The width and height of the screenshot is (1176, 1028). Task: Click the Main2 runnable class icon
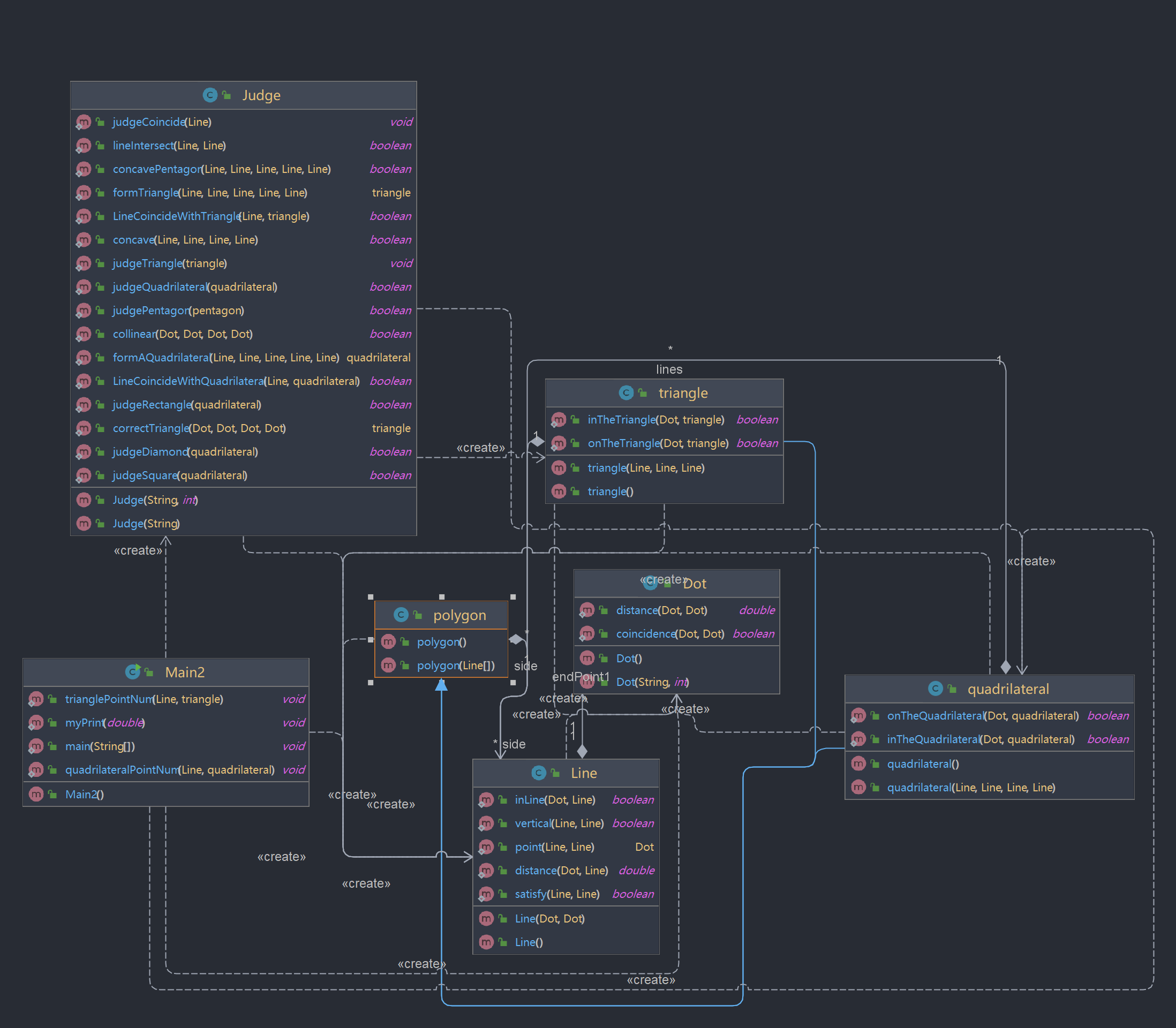pos(132,672)
